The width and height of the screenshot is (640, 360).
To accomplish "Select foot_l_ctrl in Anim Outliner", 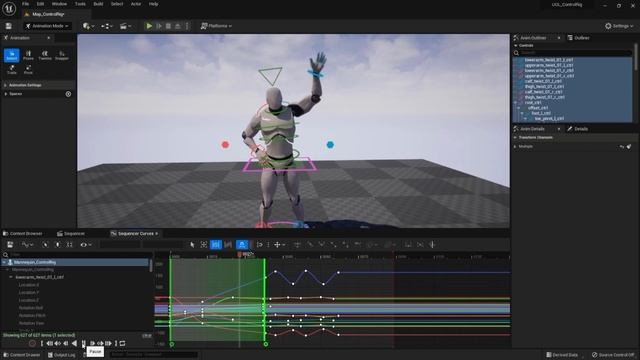I will coord(541,113).
